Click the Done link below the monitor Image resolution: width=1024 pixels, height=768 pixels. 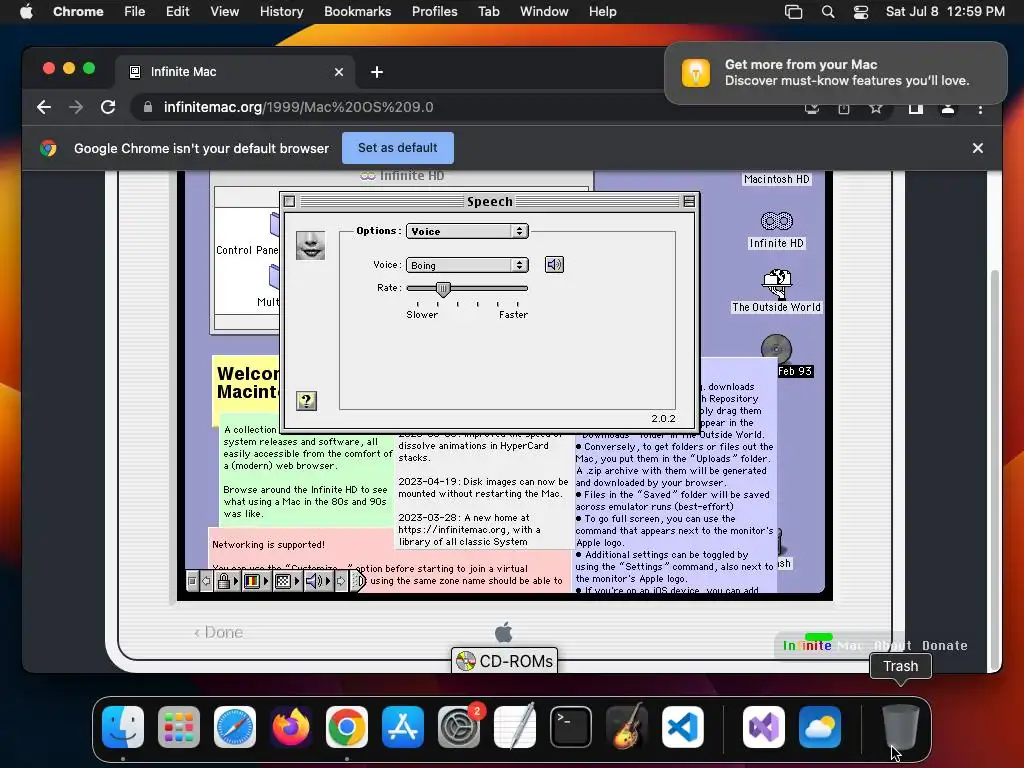(x=219, y=632)
